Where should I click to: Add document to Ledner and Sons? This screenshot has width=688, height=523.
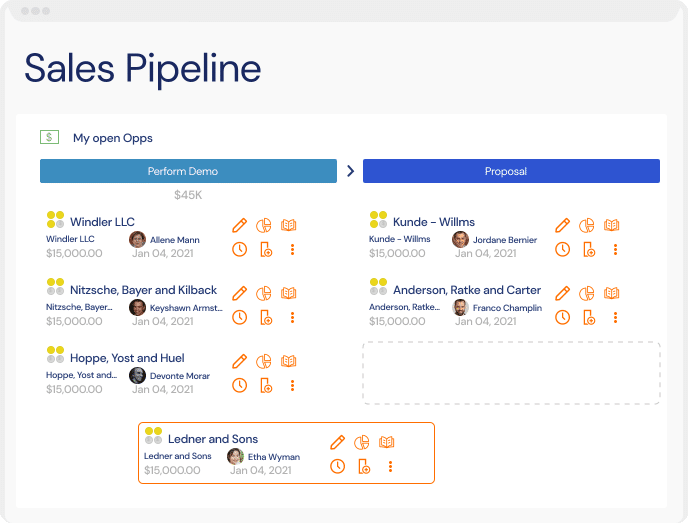tap(364, 466)
